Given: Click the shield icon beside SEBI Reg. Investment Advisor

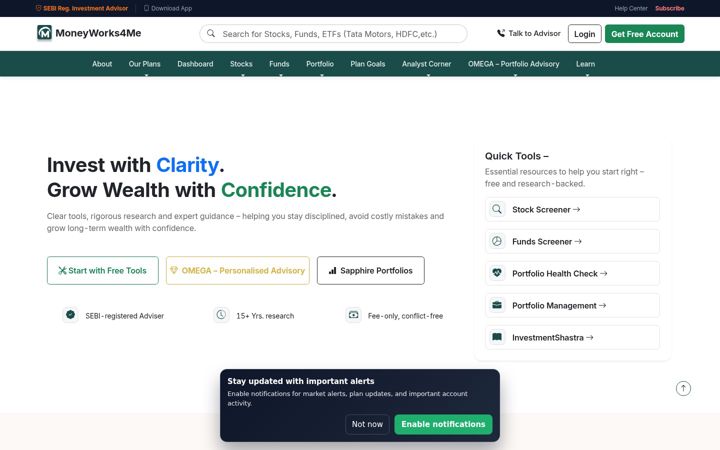Looking at the screenshot, I should 39,8.
